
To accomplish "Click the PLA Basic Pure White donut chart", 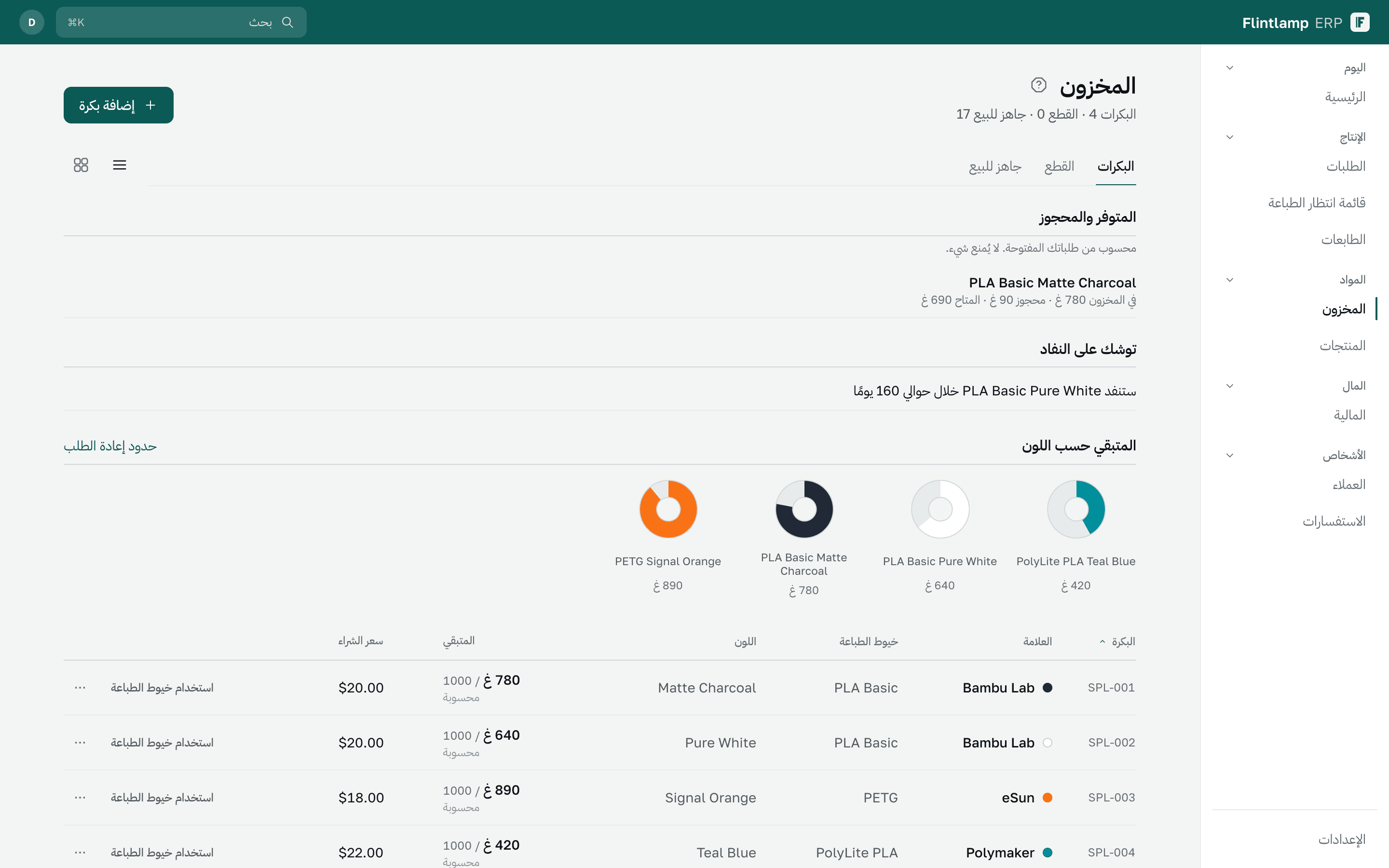I will (940, 509).
